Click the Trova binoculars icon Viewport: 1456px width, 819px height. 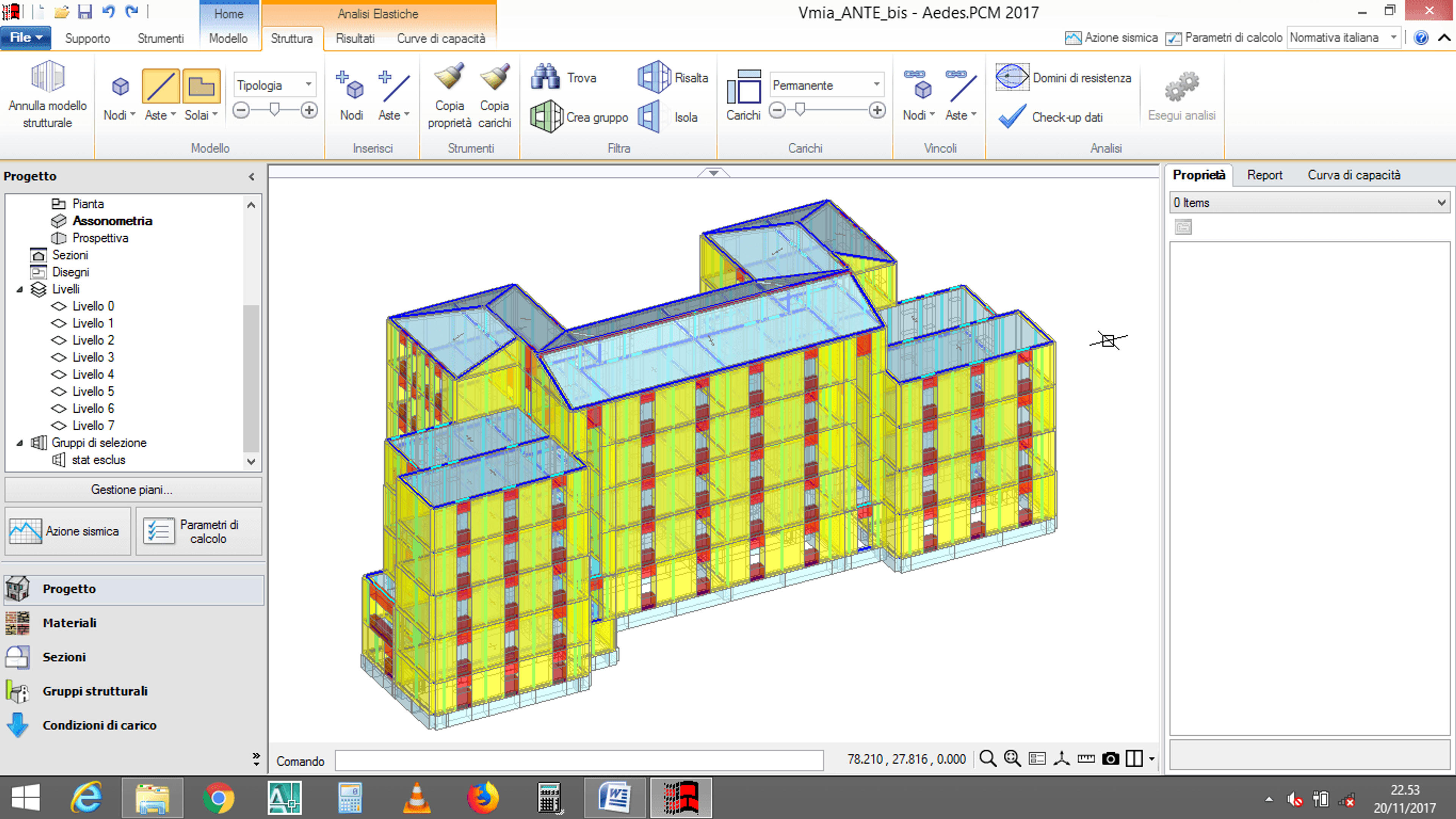pyautogui.click(x=546, y=77)
